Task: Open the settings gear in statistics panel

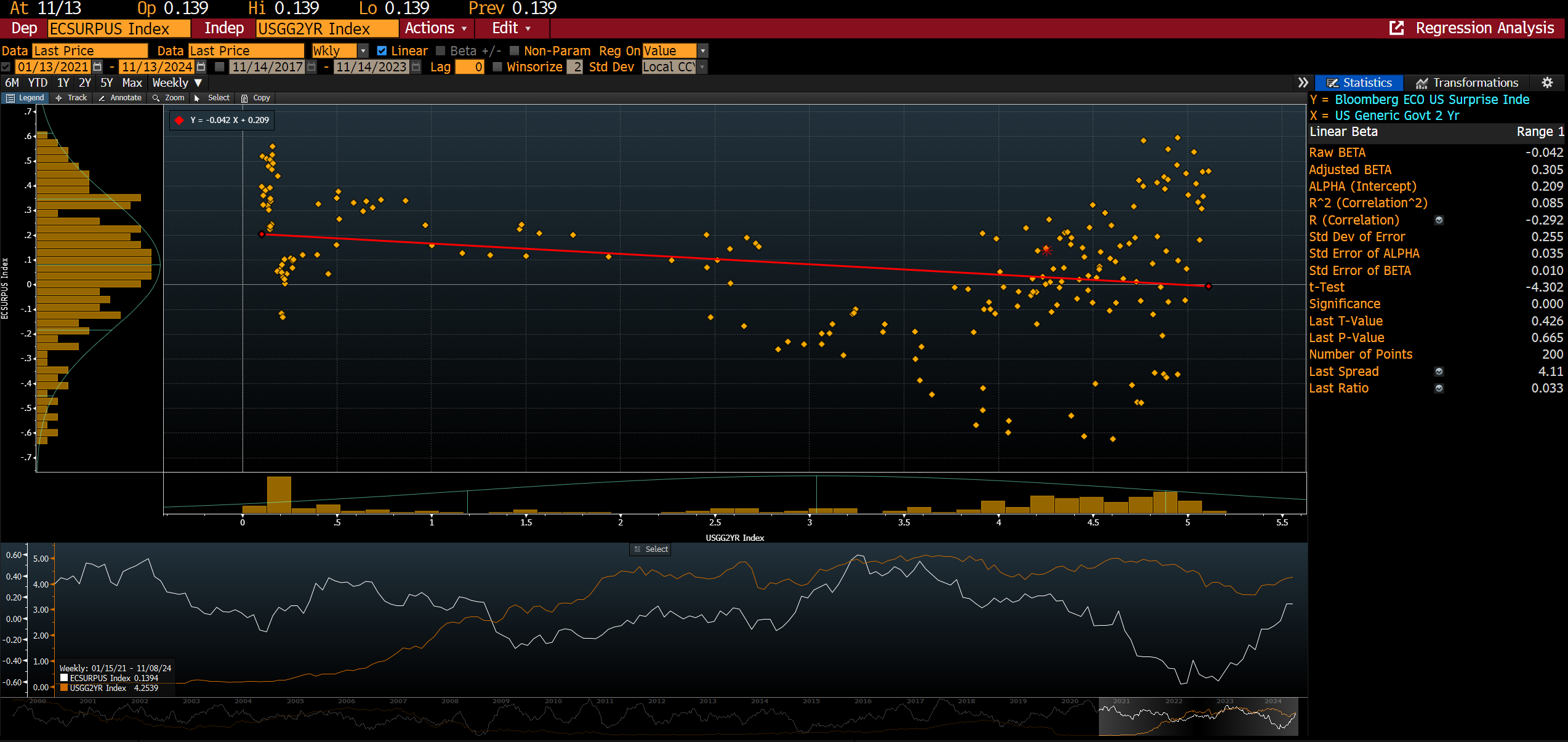Action: (x=1547, y=82)
